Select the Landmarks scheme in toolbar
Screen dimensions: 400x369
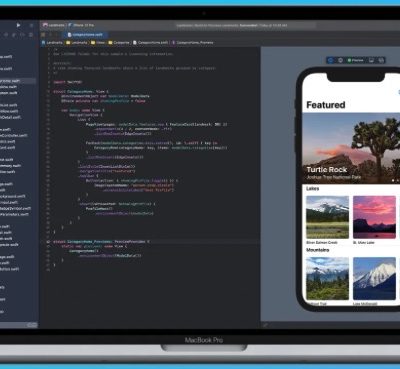tap(53, 25)
